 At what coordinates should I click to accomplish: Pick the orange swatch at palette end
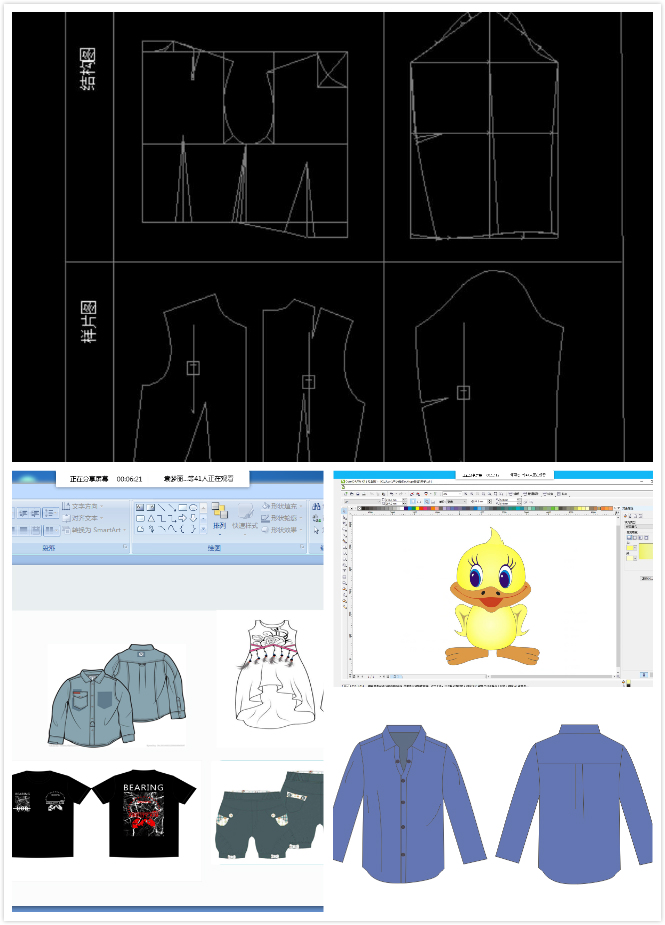[x=610, y=509]
